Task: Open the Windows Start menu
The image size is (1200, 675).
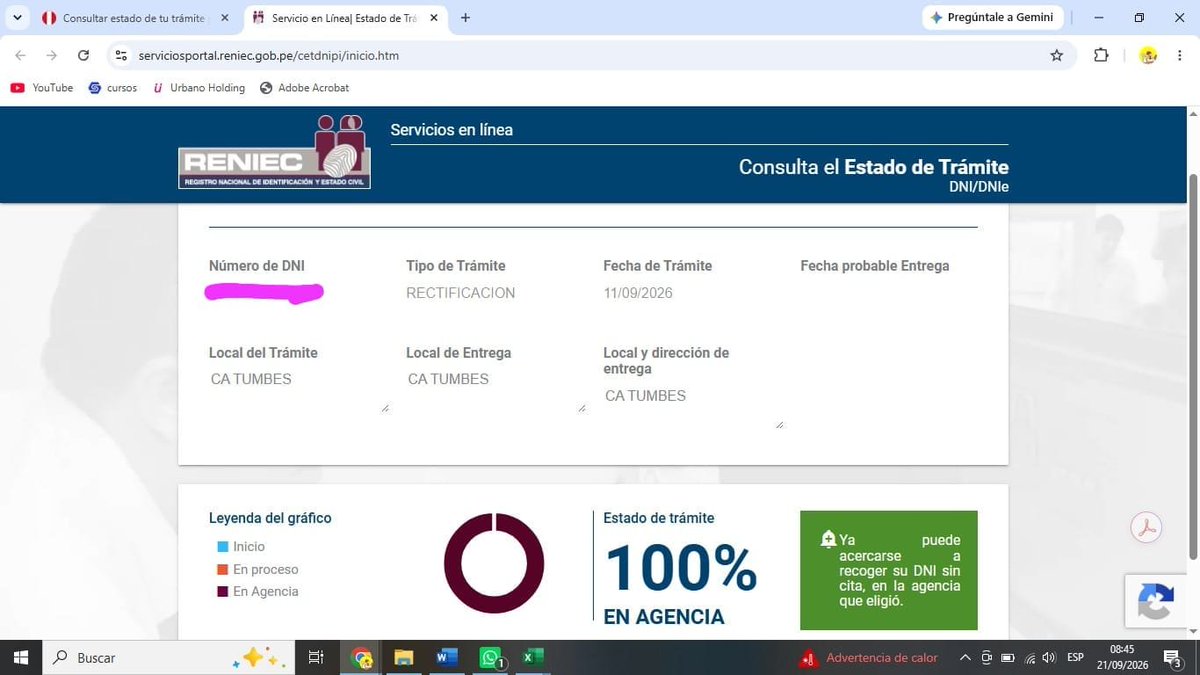Action: pos(20,657)
